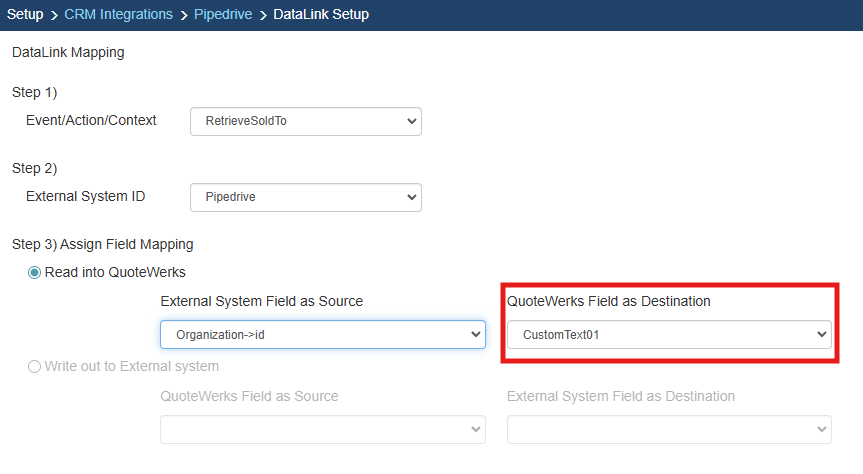Screen dimensions: 863x474
Task: Open the Organization->id source field dropdown
Action: [x=322, y=334]
